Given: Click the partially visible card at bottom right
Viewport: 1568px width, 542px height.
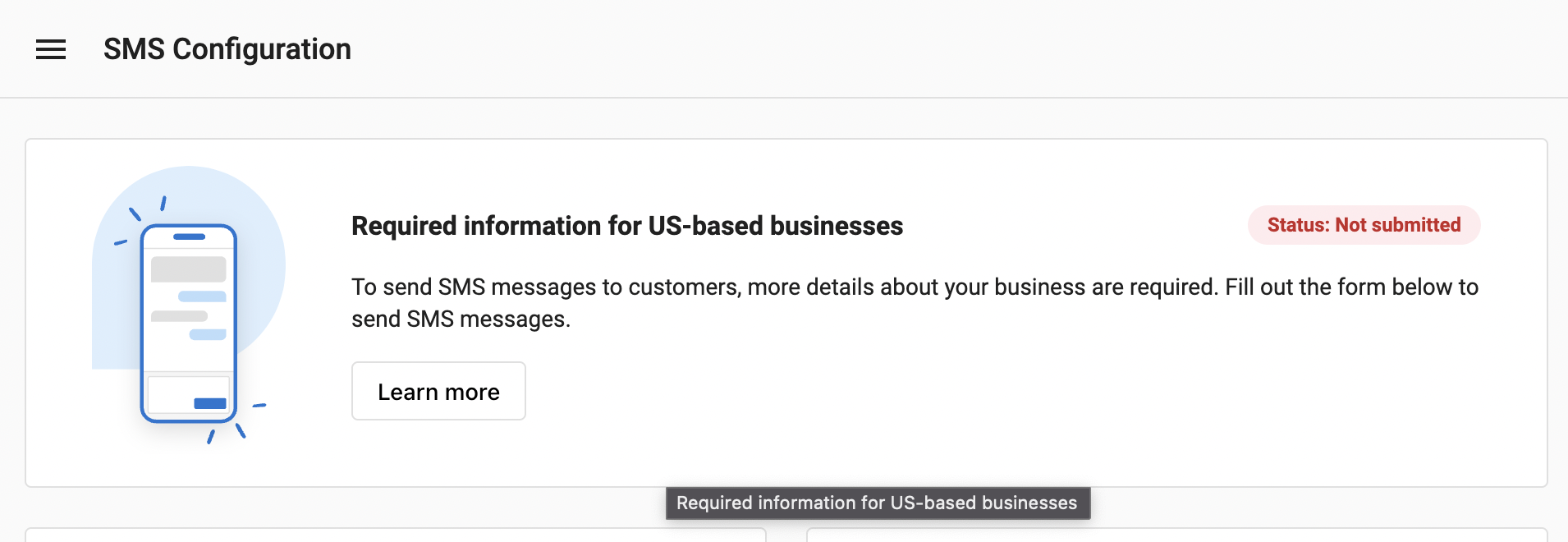Looking at the screenshot, I should pyautogui.click(x=1177, y=535).
